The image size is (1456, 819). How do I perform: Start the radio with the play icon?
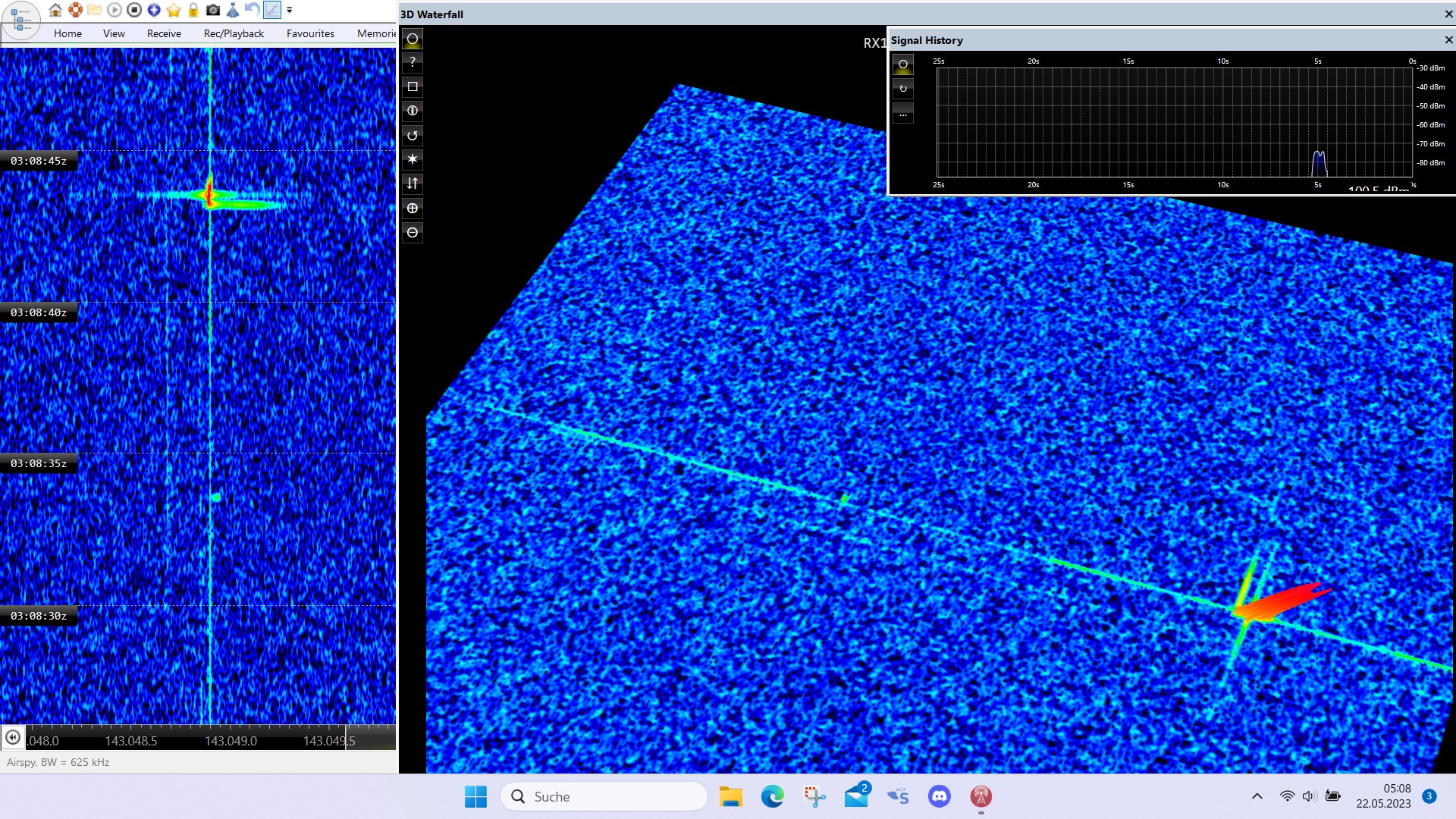tap(115, 10)
